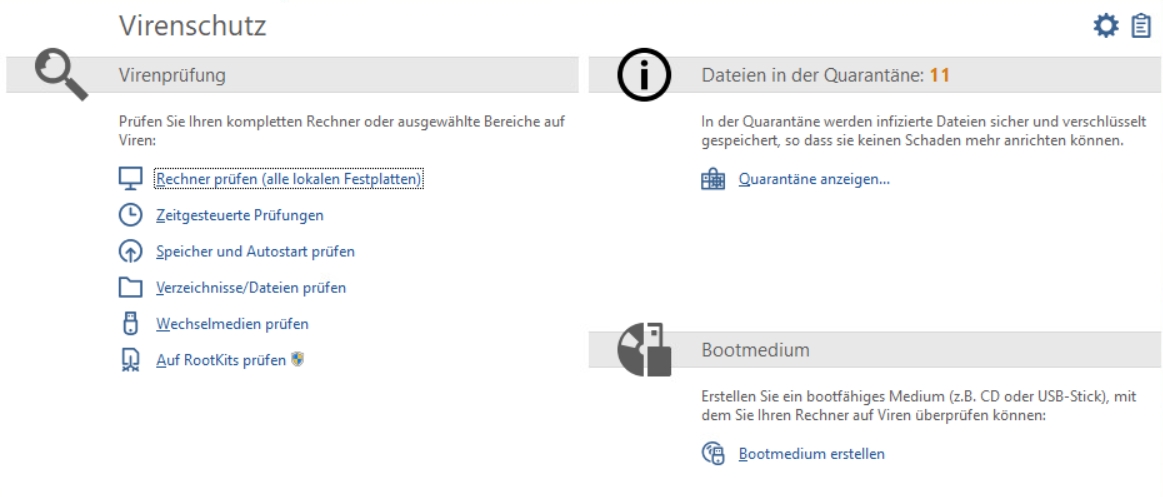The image size is (1163, 497).
Task: Click the info circle icon for Quarantäne
Action: coord(645,75)
